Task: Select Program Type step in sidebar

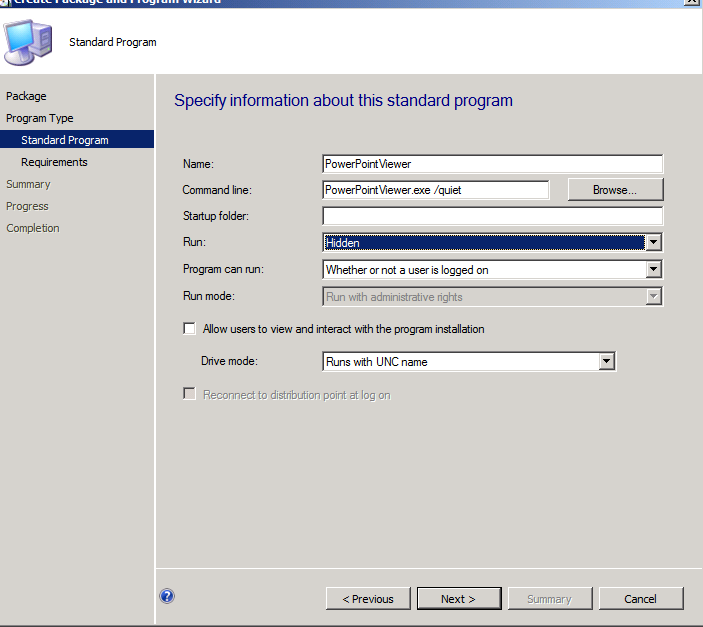Action: 39,118
